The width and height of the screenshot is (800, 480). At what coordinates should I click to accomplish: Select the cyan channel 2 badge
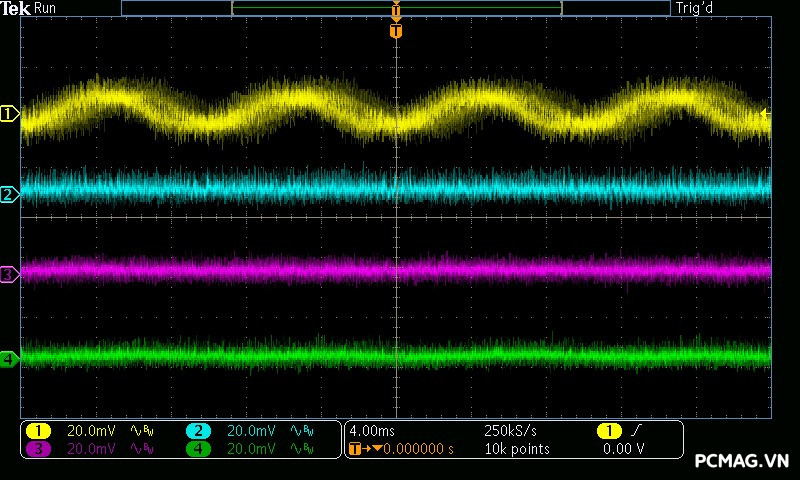coord(199,430)
